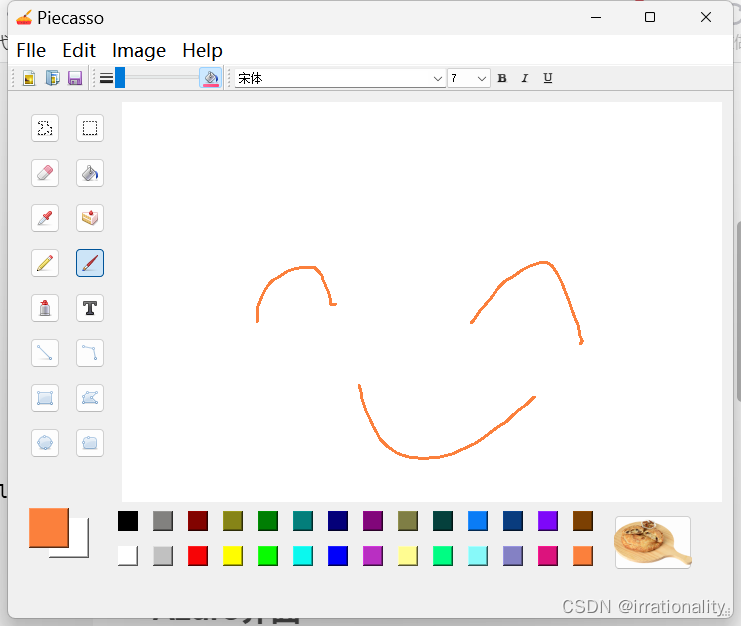The image size is (741, 626).
Task: Pick the dark gray color swatch
Action: pos(163,521)
